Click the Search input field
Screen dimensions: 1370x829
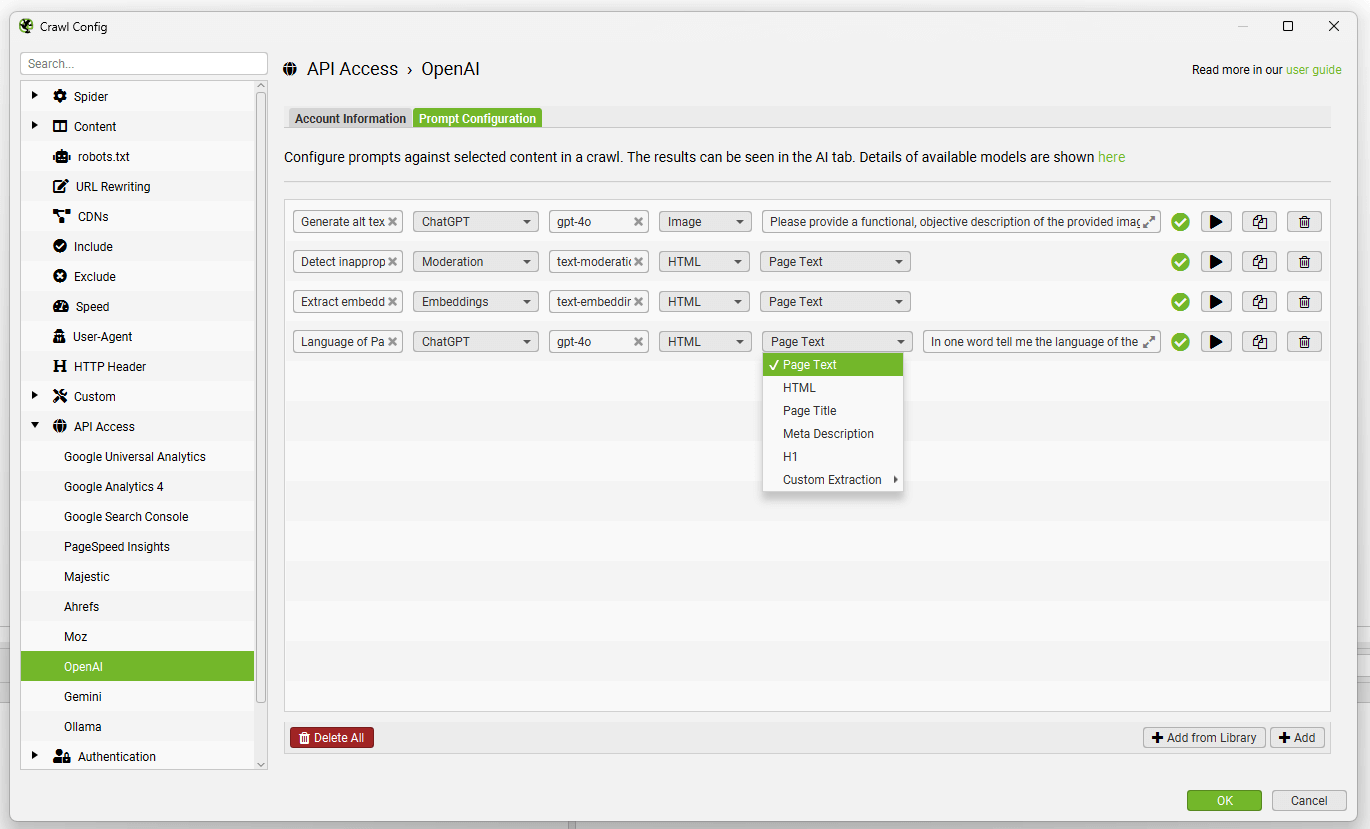(143, 64)
